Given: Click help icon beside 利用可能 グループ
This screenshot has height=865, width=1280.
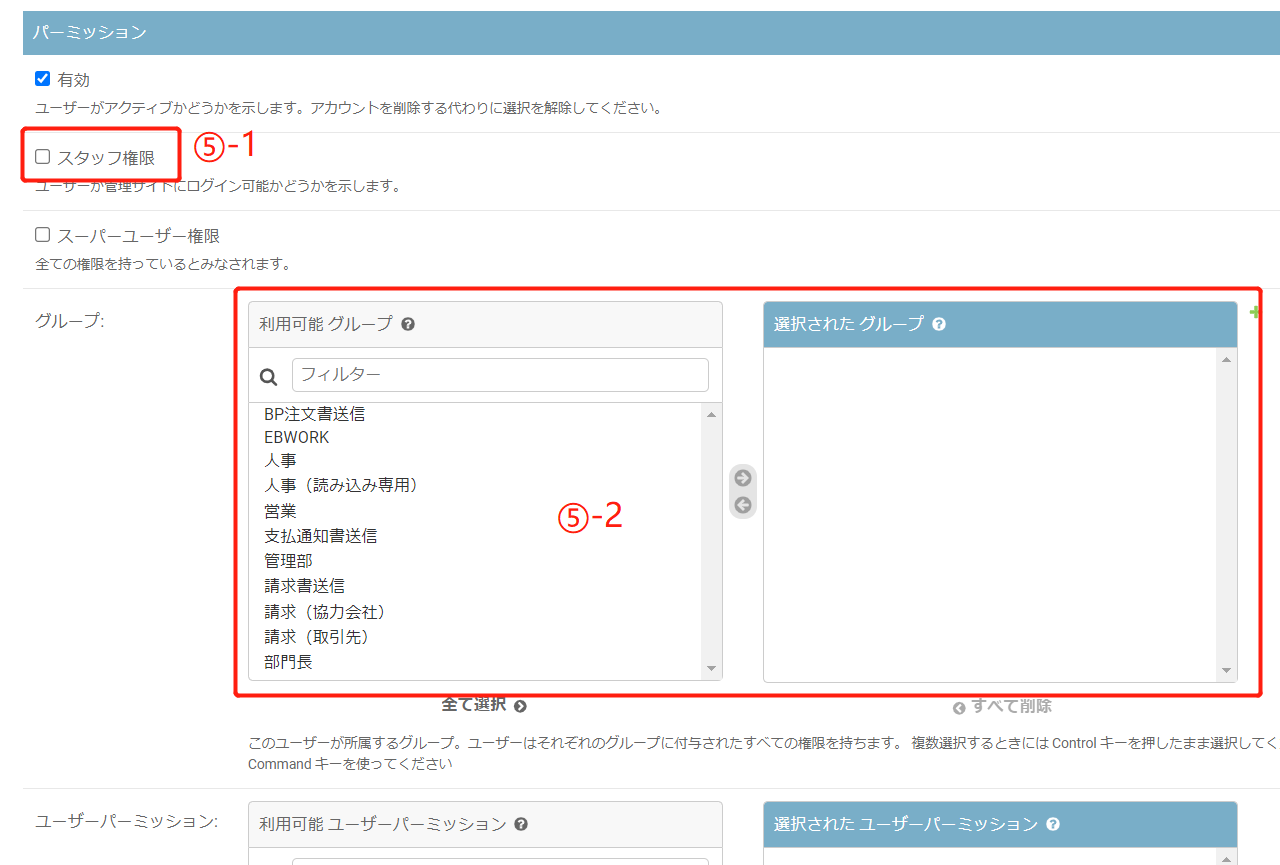Looking at the screenshot, I should click(408, 324).
